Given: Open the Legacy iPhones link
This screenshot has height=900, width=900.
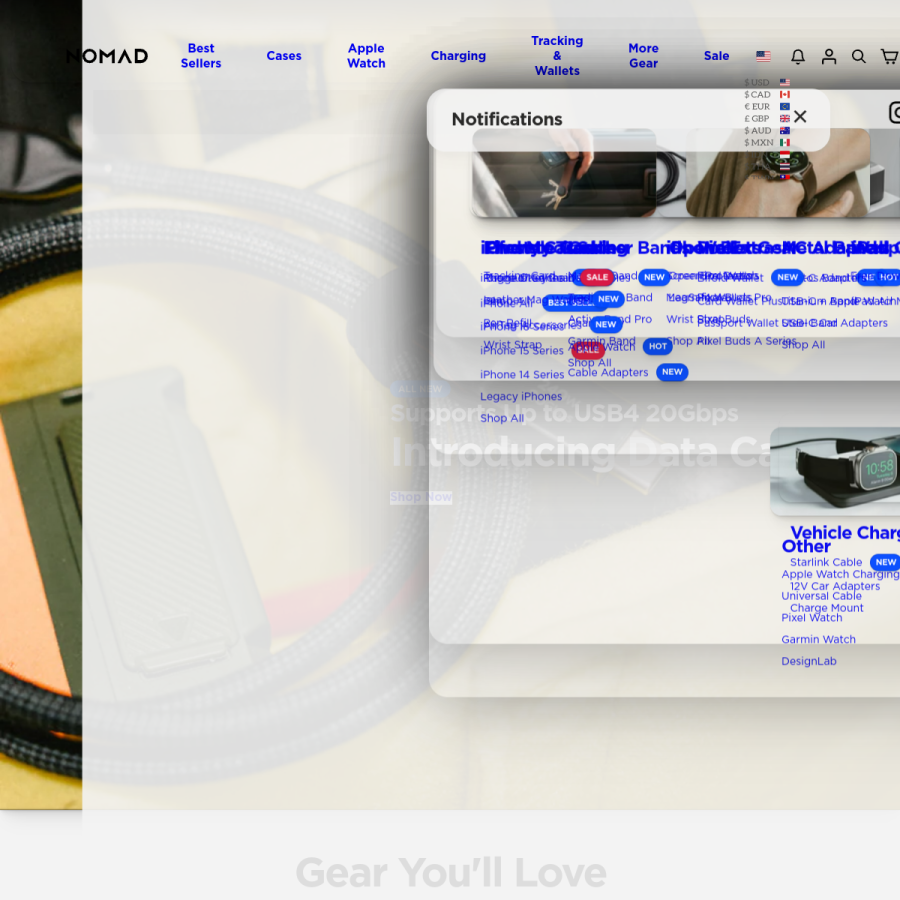Looking at the screenshot, I should click(521, 397).
